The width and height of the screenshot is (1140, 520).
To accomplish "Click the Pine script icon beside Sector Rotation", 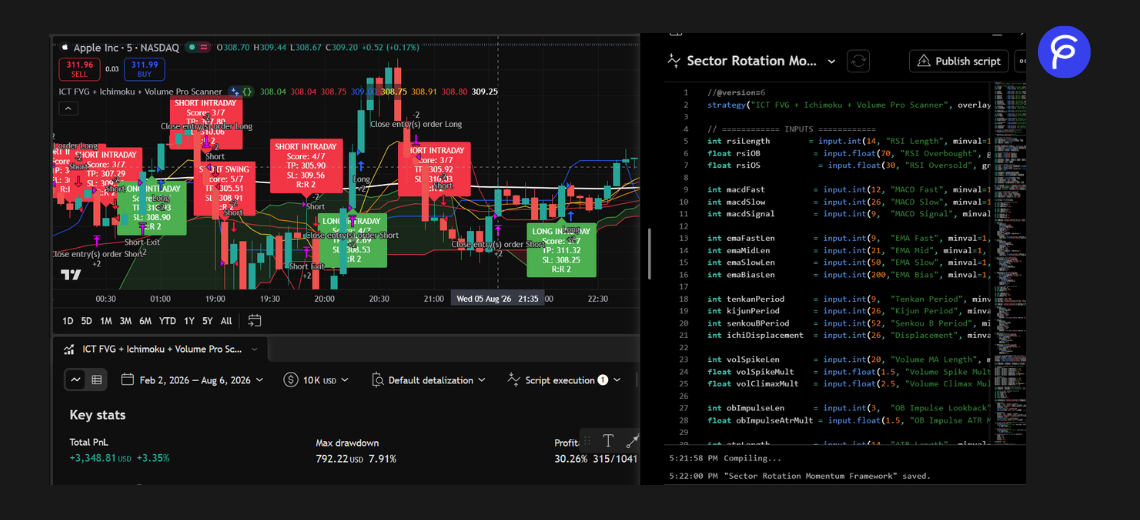I will pos(674,61).
